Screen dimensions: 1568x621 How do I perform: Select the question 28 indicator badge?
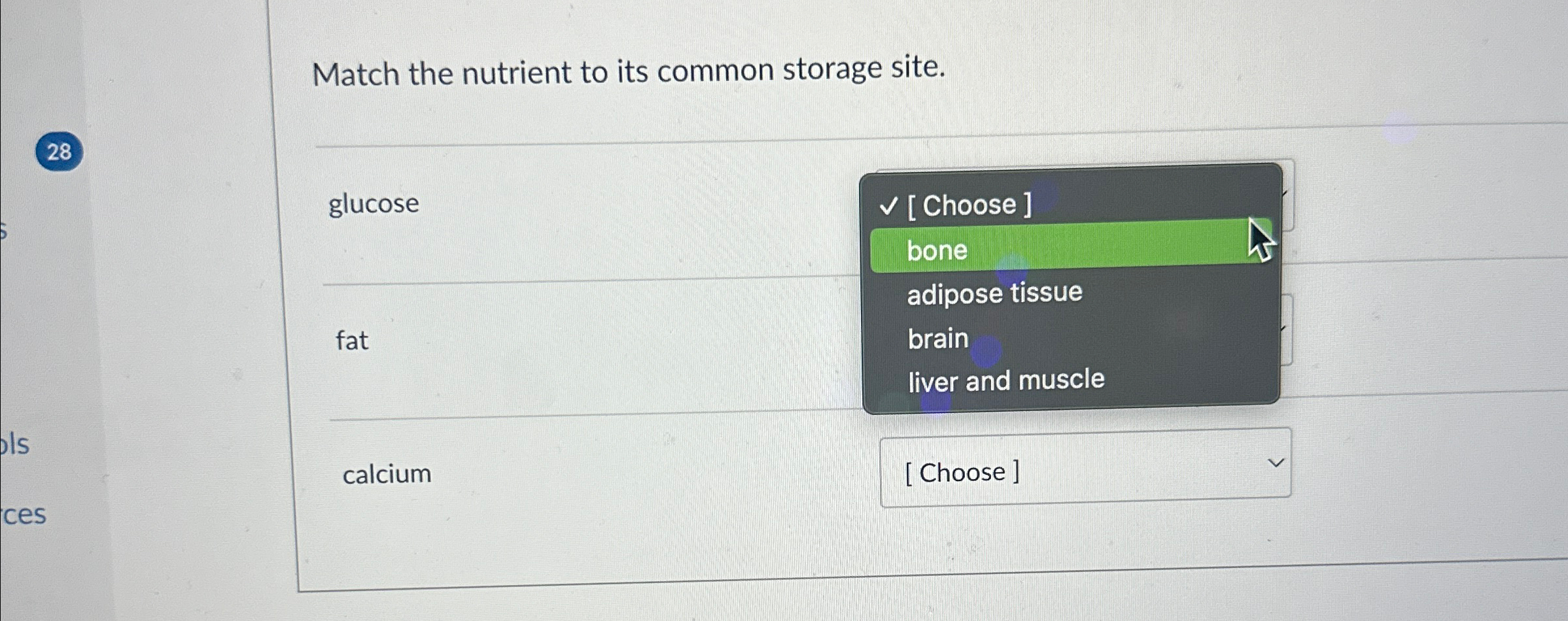click(x=59, y=151)
